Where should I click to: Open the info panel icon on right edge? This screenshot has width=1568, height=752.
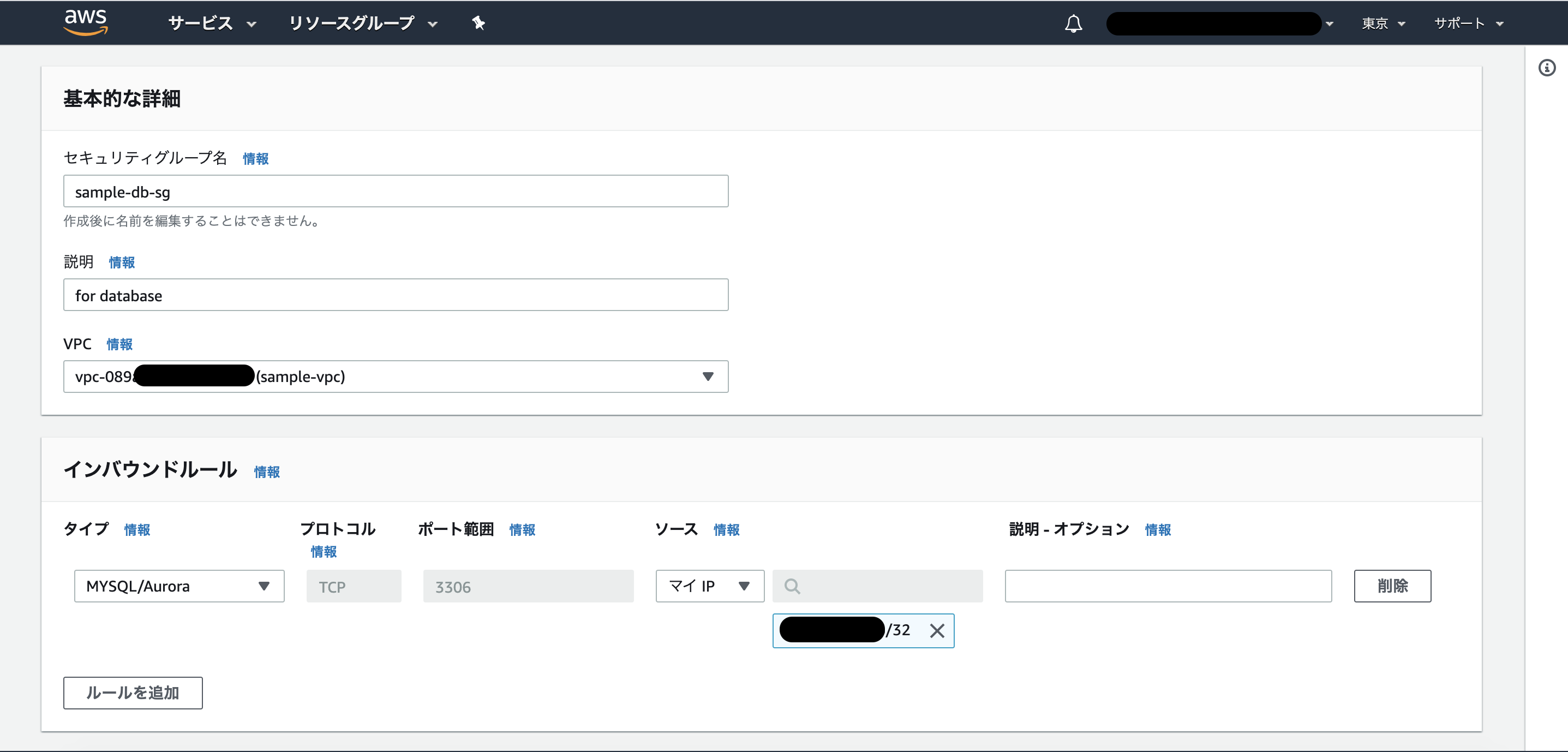click(x=1547, y=68)
